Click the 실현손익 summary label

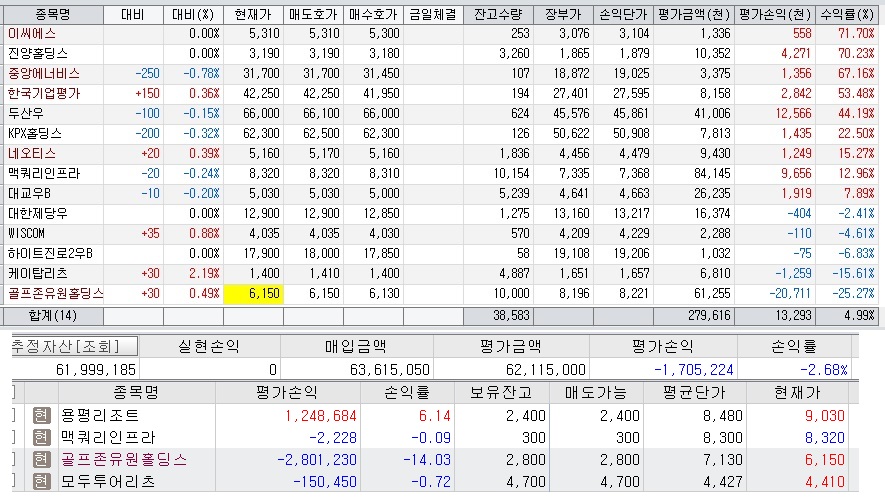click(x=209, y=346)
